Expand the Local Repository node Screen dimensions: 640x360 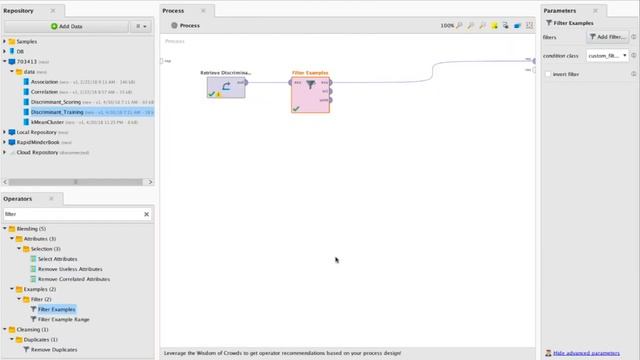(x=4, y=132)
